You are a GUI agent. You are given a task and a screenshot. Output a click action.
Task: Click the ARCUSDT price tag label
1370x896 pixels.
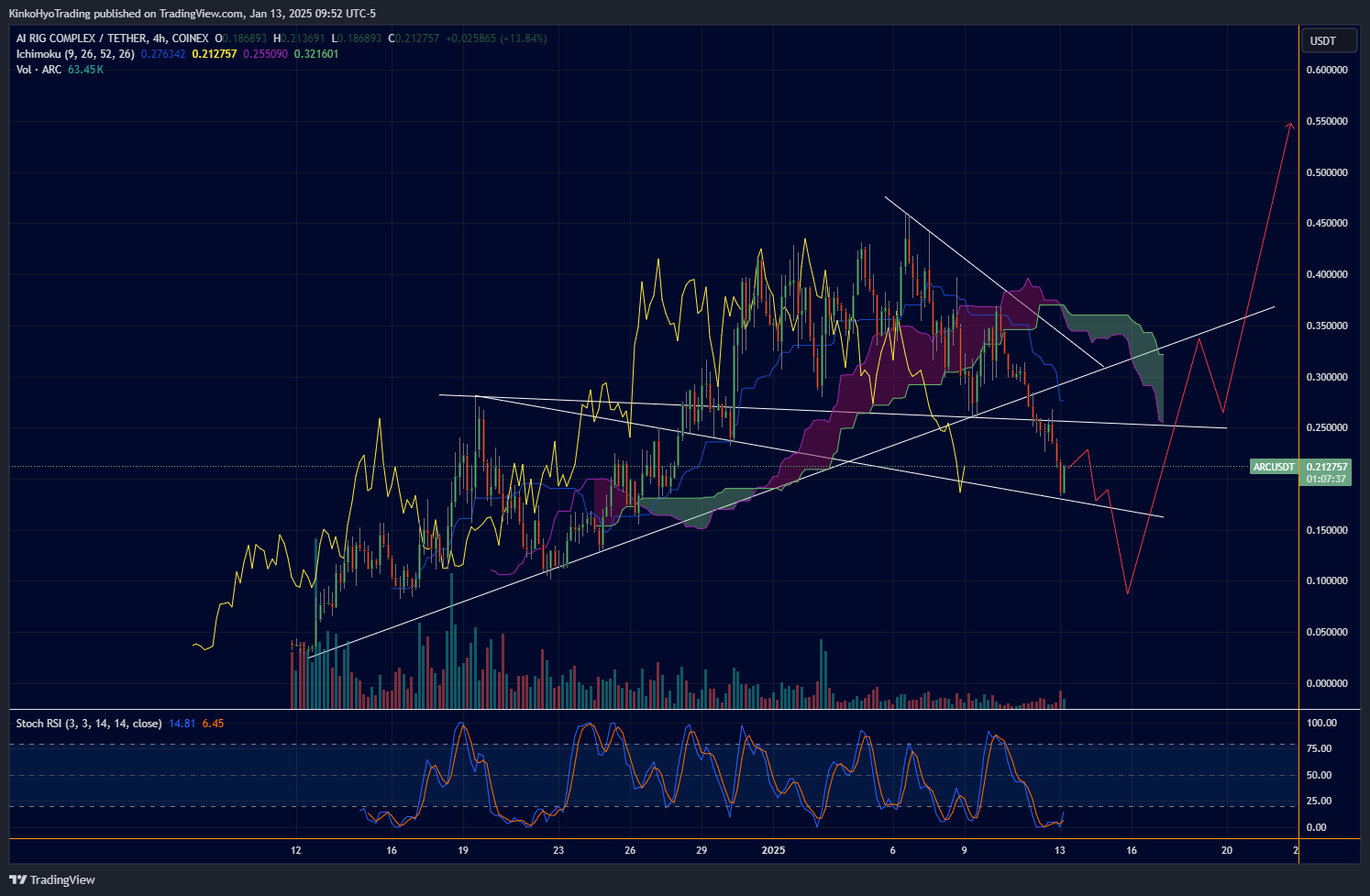(x=1274, y=467)
